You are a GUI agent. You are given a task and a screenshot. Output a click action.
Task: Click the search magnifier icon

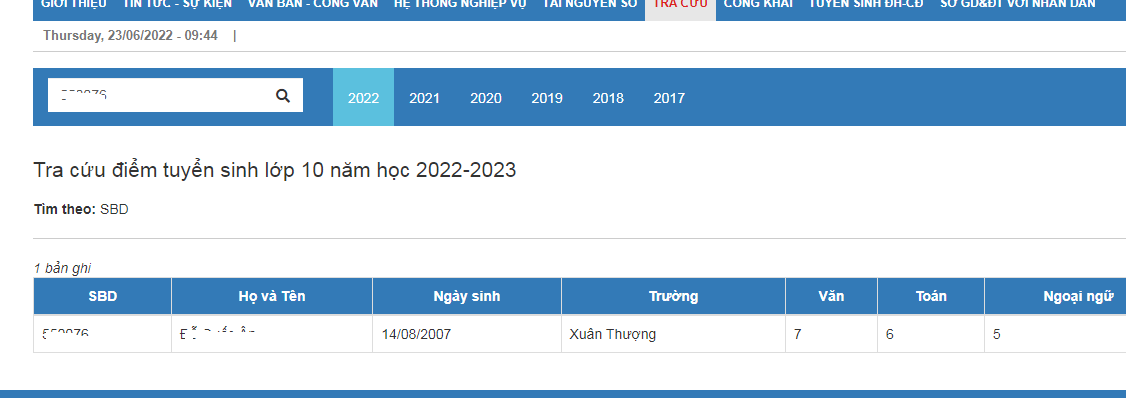pyautogui.click(x=283, y=96)
